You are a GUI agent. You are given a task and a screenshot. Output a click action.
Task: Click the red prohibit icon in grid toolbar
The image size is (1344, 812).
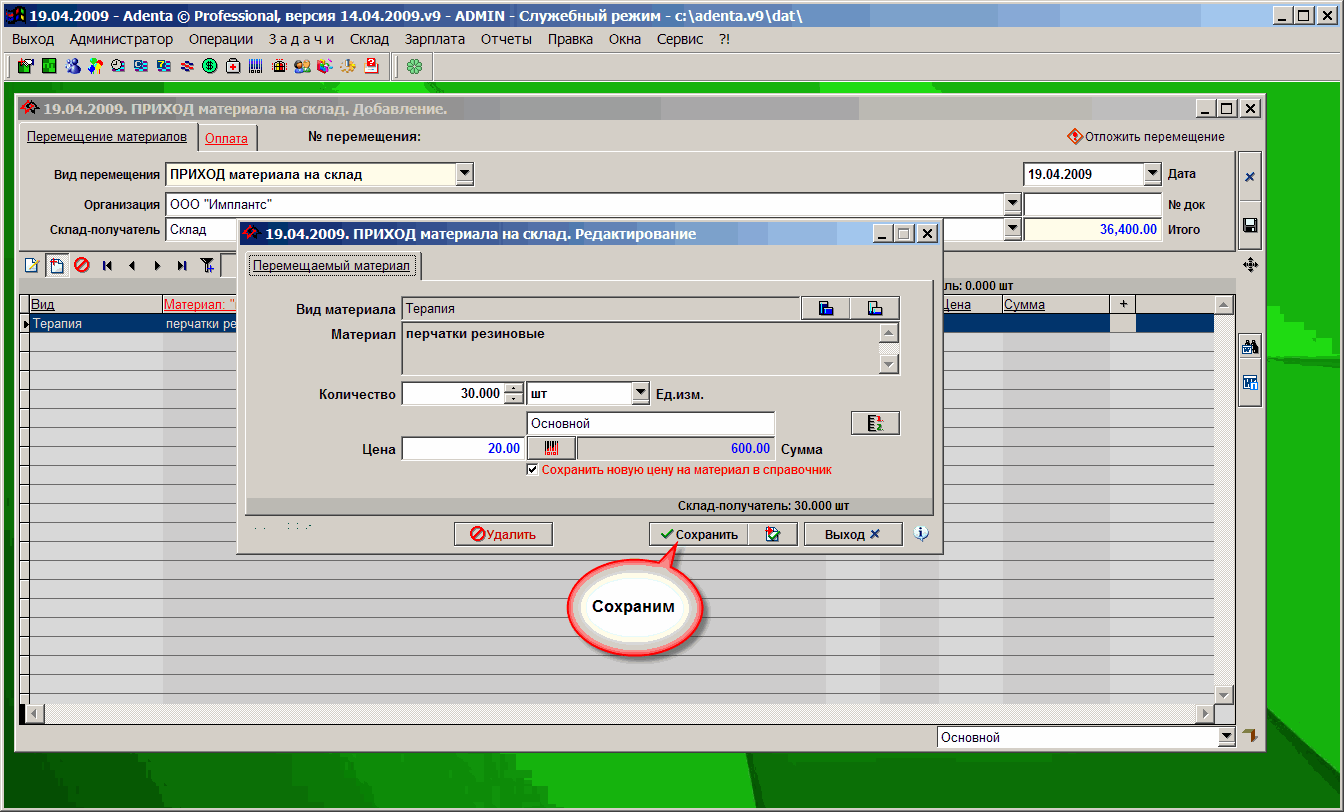pyautogui.click(x=82, y=266)
